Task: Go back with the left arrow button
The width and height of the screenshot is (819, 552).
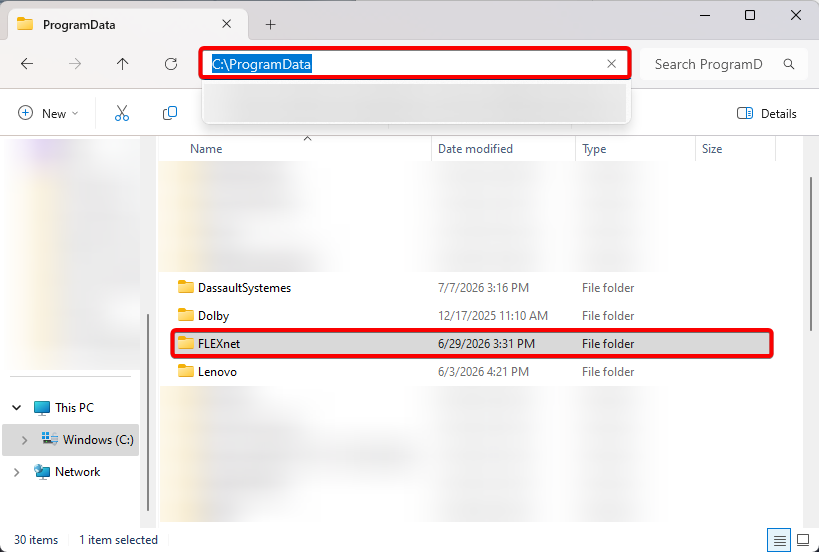Action: [27, 64]
